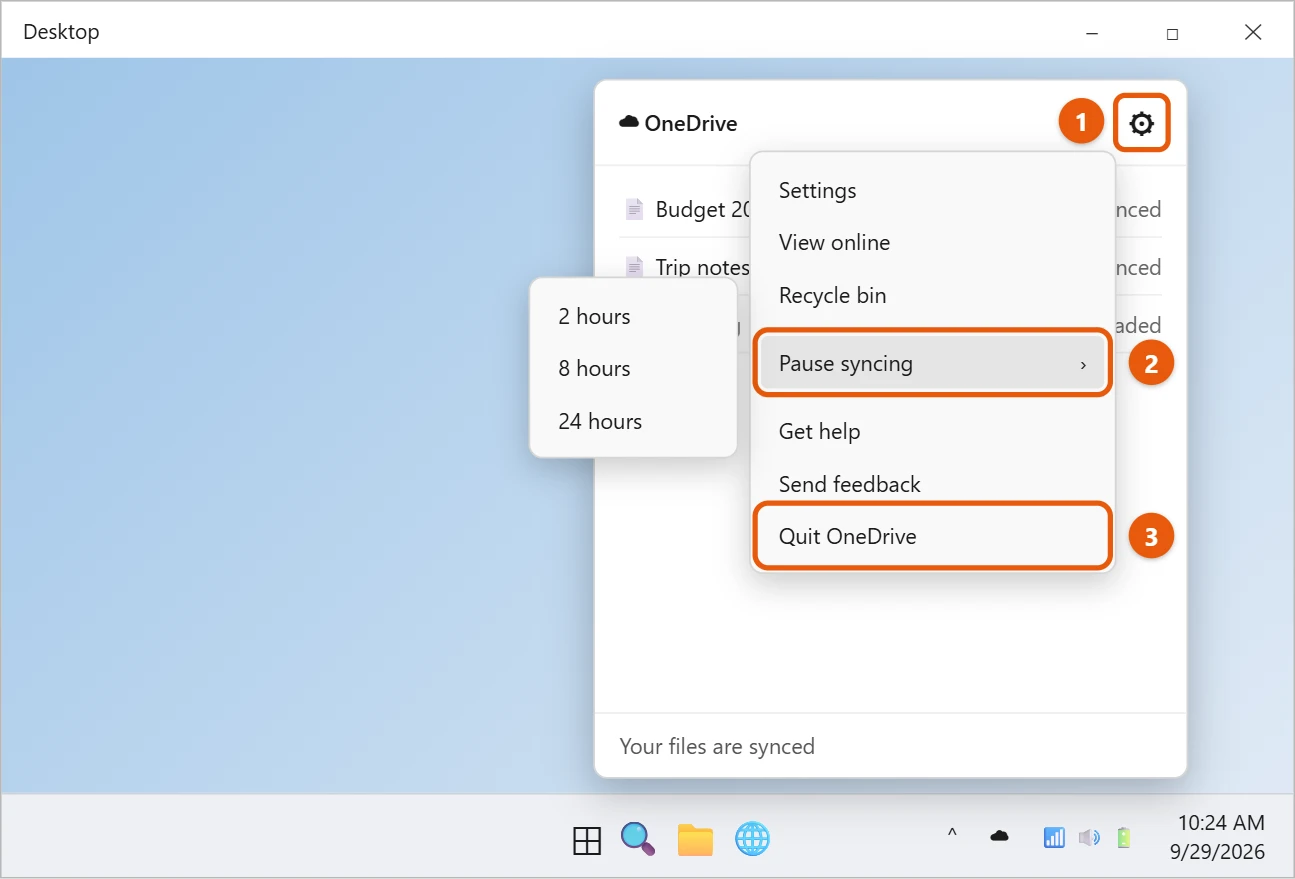Click the document icon beside Budget file
The width and height of the screenshot is (1295, 879).
coord(633,209)
